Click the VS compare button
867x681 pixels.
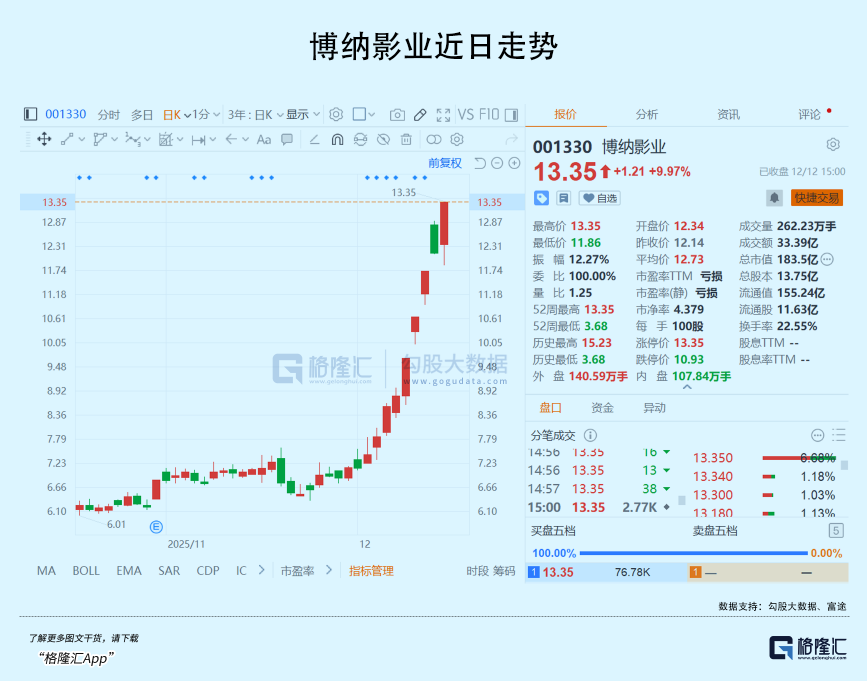pyautogui.click(x=466, y=114)
